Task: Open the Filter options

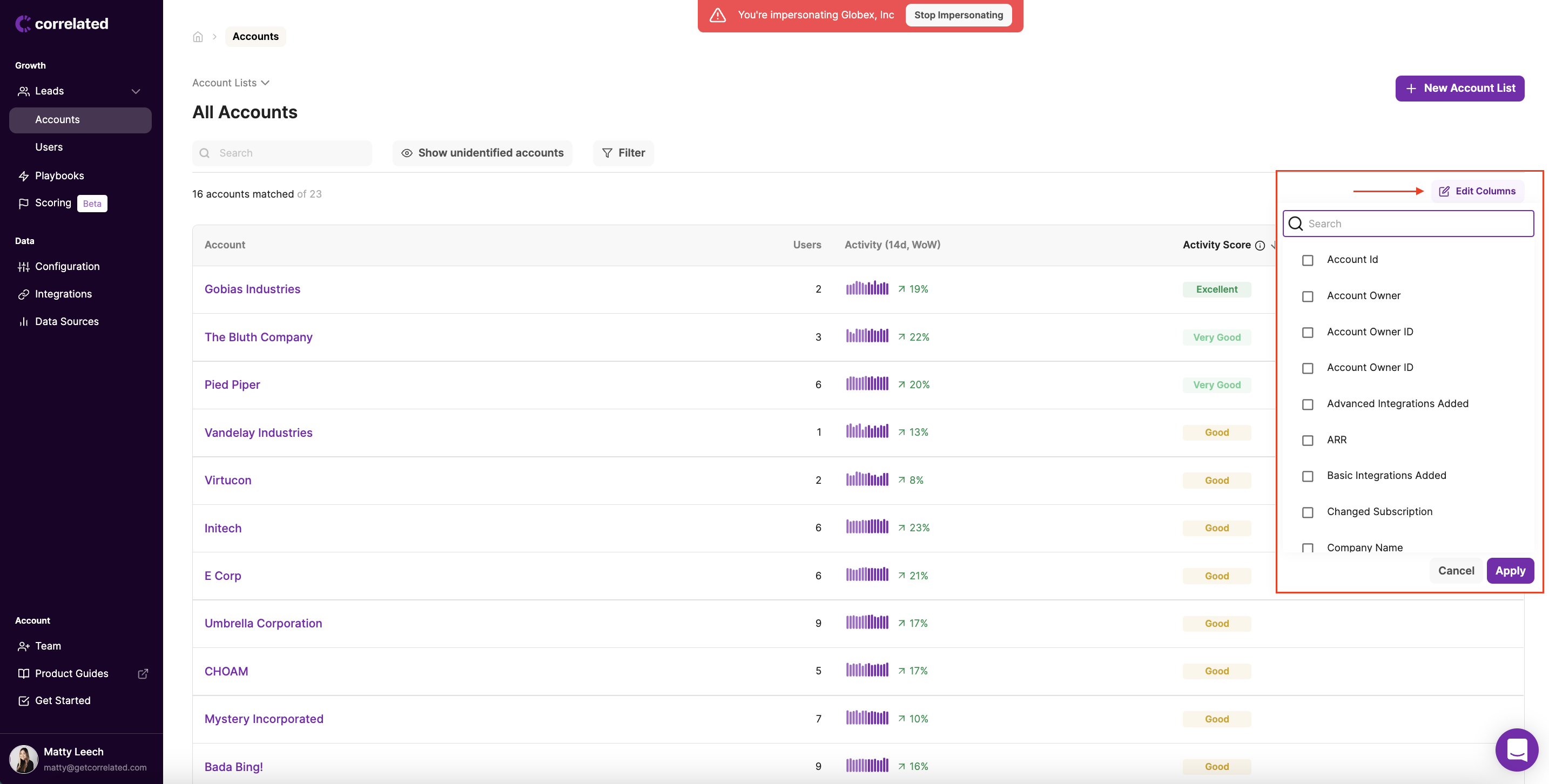Action: click(x=623, y=153)
